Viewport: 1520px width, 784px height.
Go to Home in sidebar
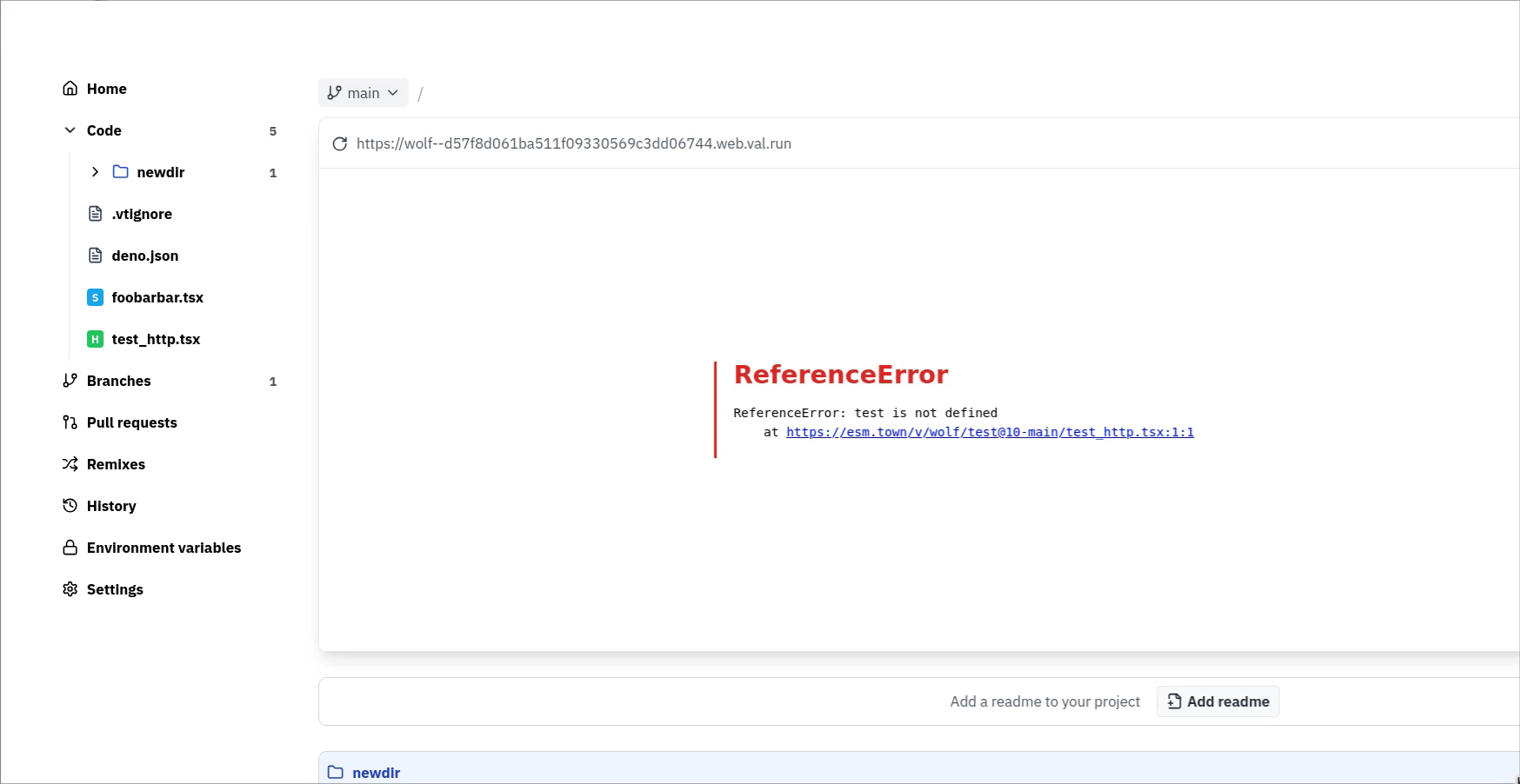tap(107, 89)
